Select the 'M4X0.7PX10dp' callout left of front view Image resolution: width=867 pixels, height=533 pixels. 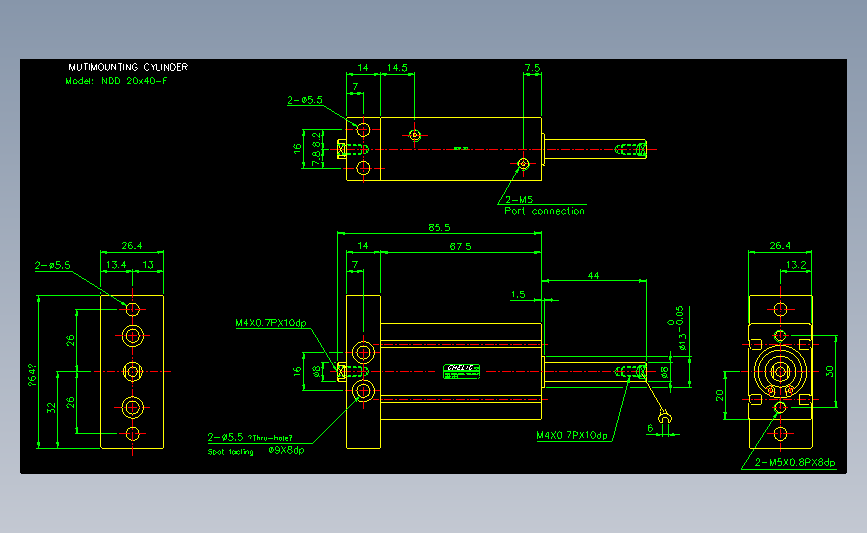tap(270, 323)
